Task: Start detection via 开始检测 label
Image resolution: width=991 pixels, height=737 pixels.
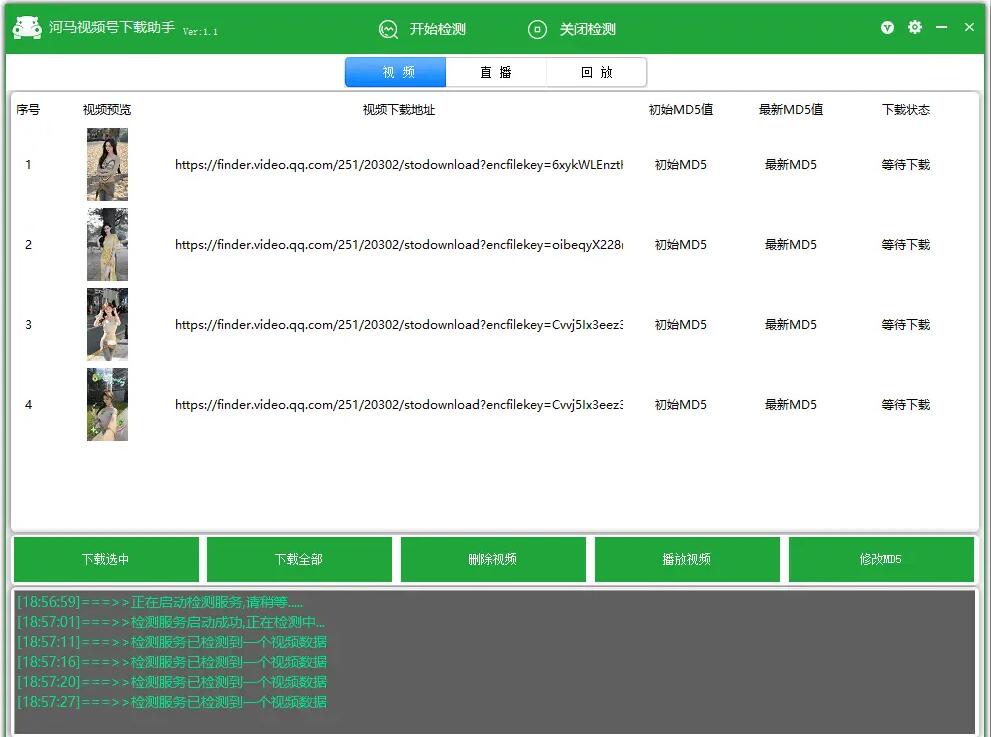Action: click(437, 29)
